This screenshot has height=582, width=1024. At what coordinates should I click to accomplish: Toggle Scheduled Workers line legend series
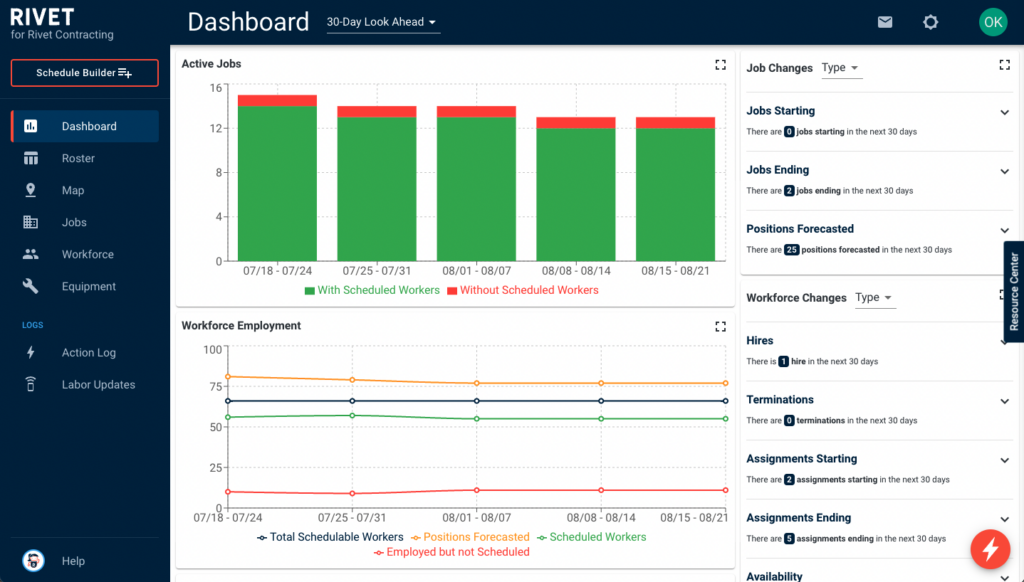click(592, 537)
